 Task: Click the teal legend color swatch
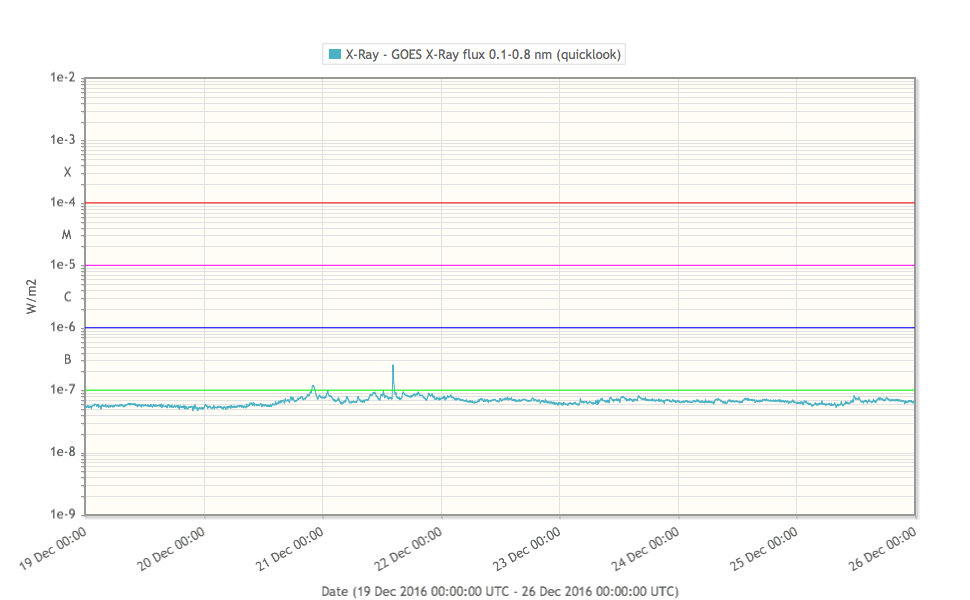pos(335,54)
